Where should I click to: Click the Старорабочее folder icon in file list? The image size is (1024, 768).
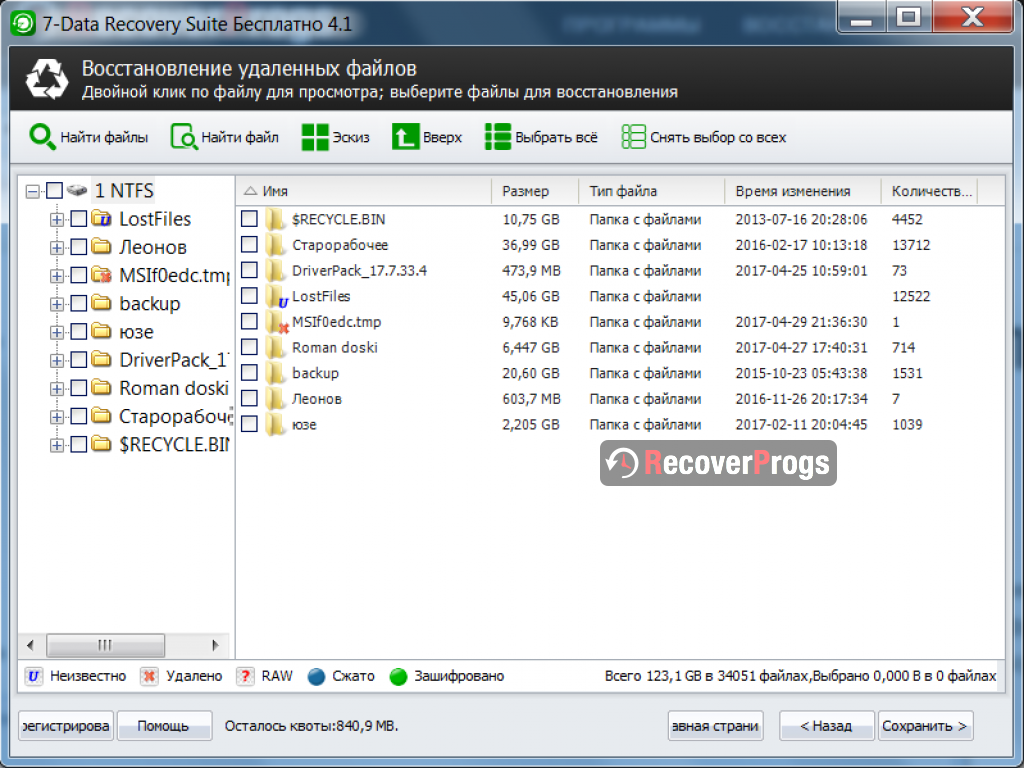tap(276, 245)
